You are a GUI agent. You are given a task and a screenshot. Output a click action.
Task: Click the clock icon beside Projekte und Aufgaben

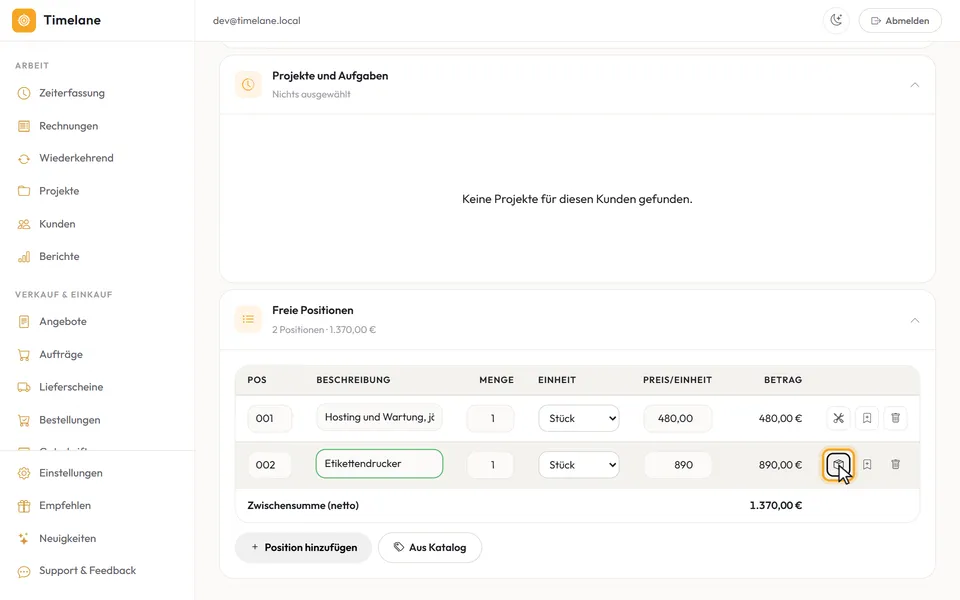click(x=248, y=84)
